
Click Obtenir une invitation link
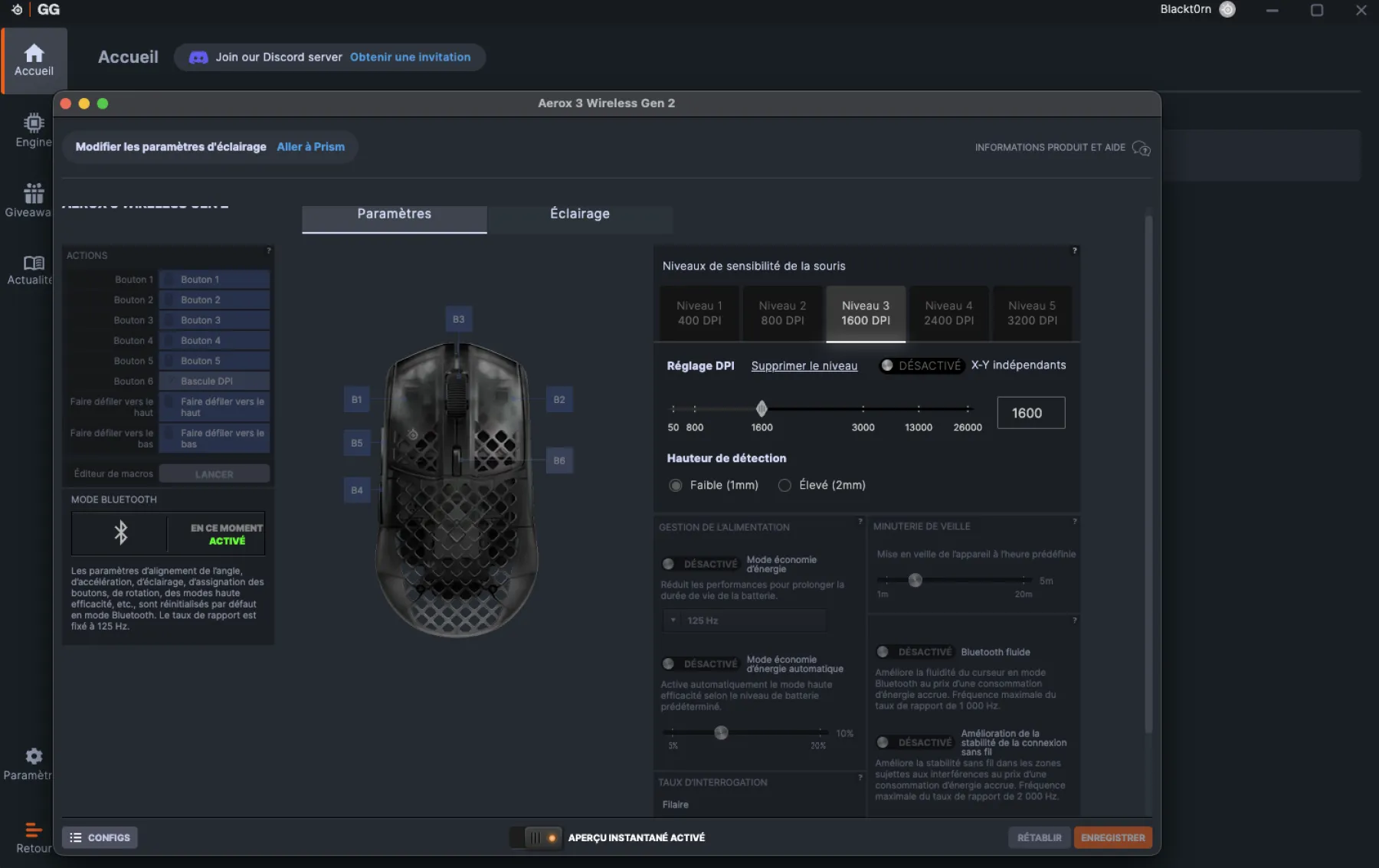point(410,57)
